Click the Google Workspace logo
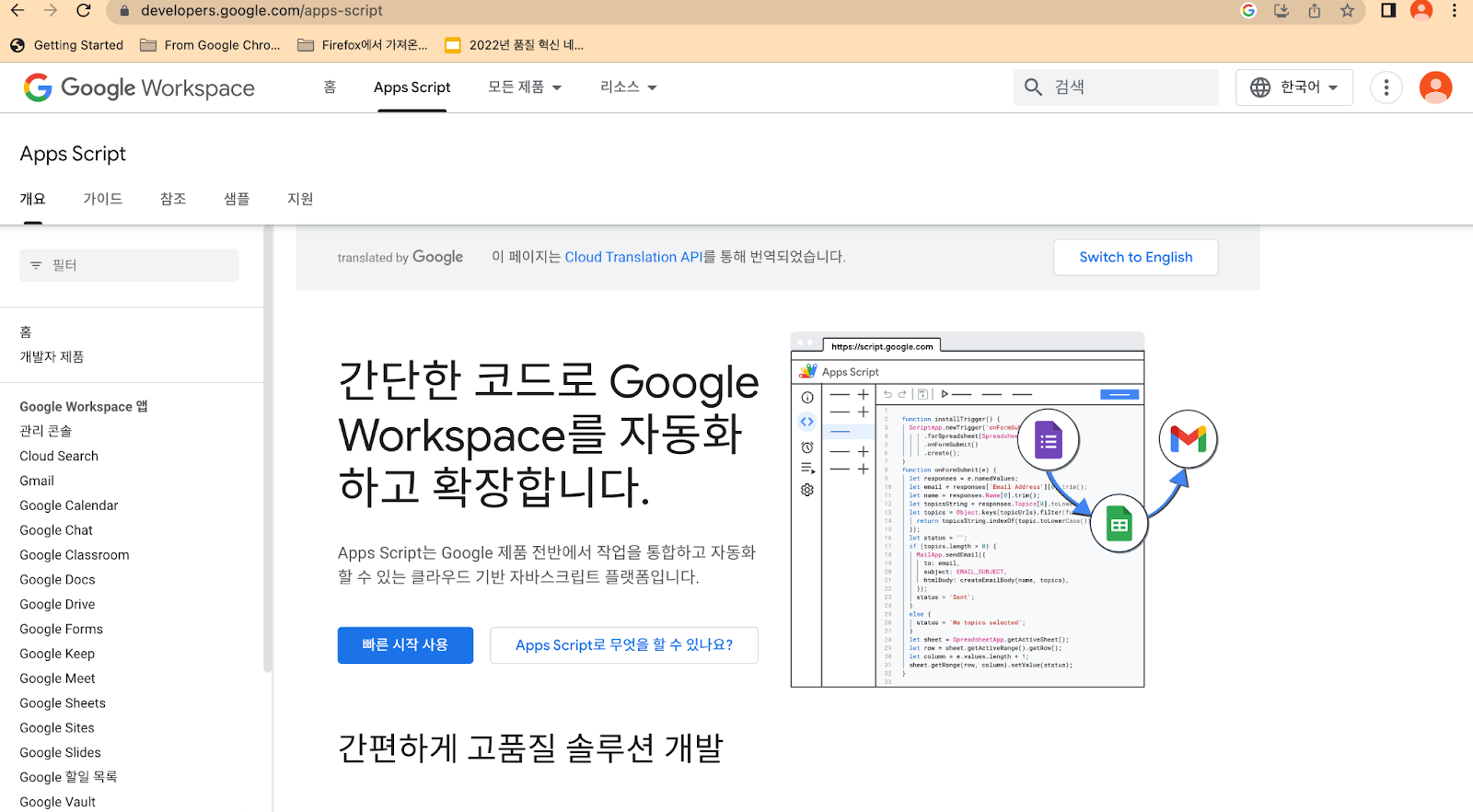 click(x=139, y=87)
